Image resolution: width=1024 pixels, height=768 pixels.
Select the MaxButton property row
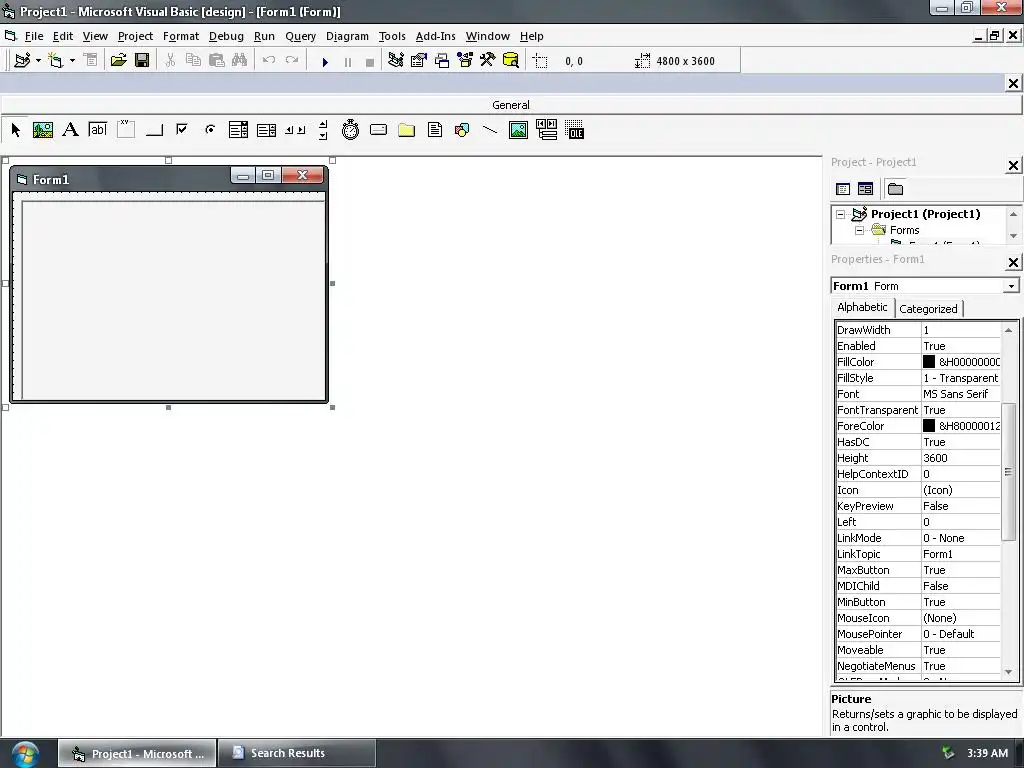[x=918, y=570]
